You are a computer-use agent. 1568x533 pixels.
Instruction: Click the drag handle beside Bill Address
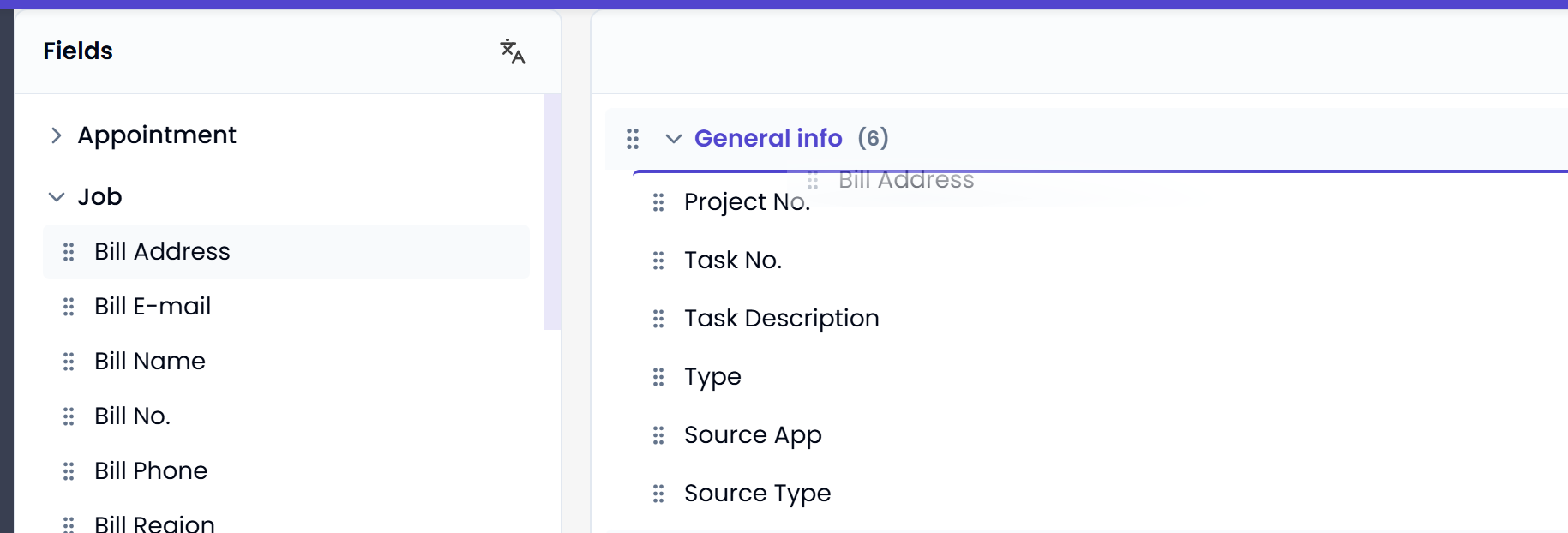69,252
